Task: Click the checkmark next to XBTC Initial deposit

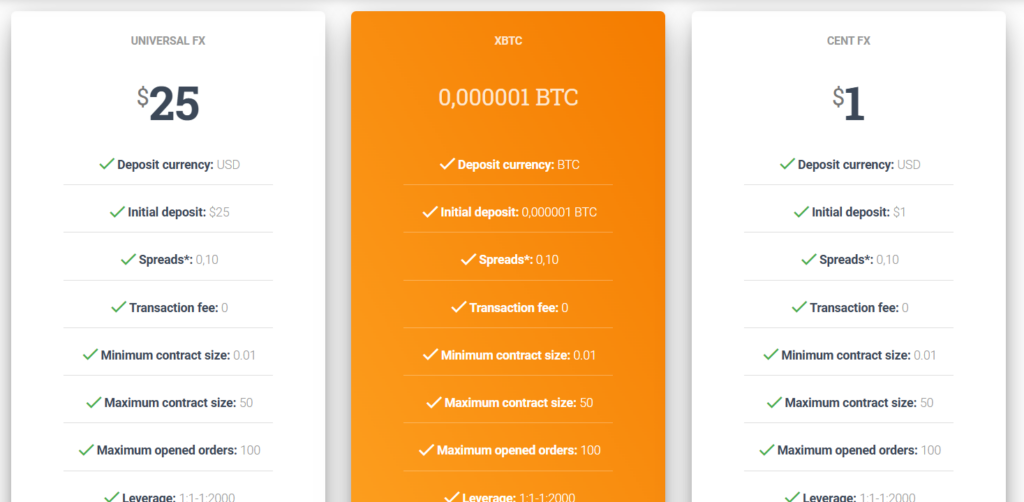Action: point(431,211)
